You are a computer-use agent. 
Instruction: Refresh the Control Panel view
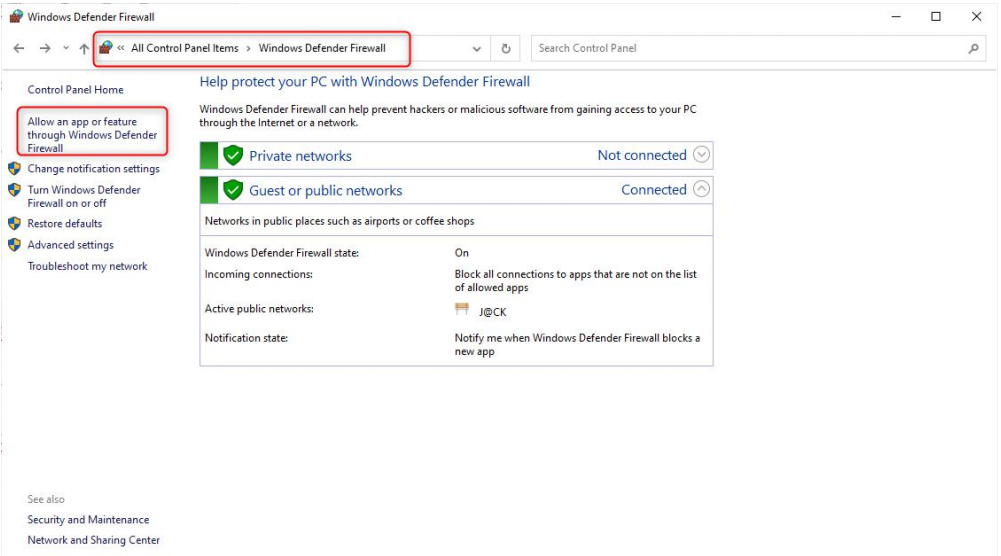[x=506, y=49]
